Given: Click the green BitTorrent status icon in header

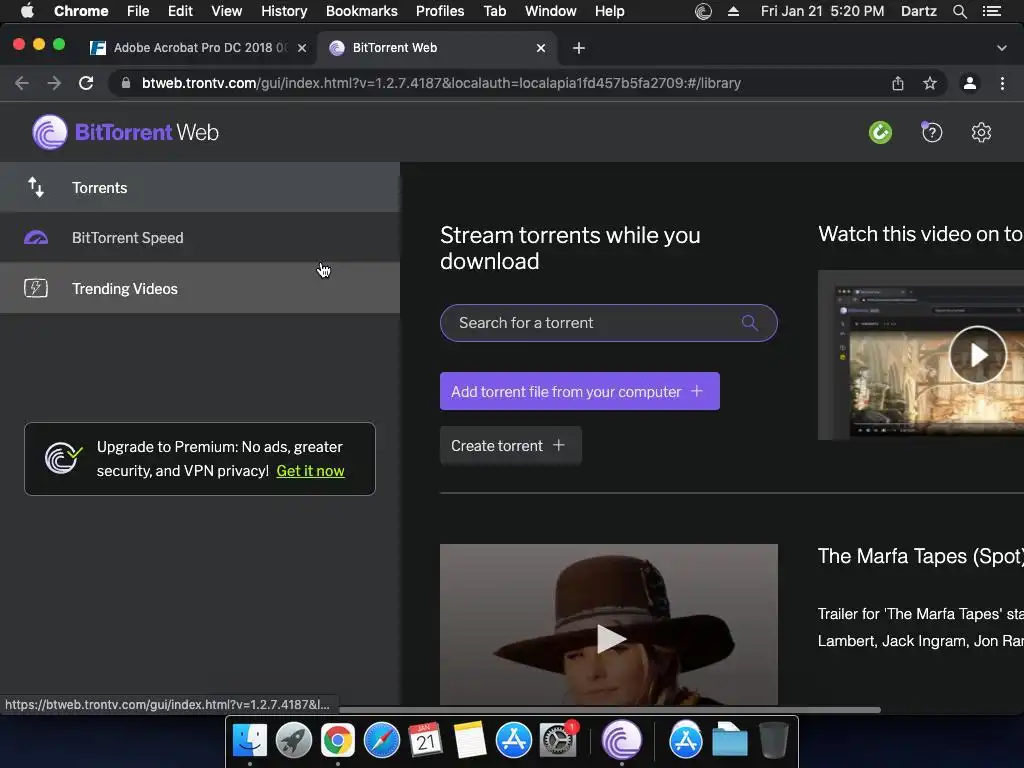Looking at the screenshot, I should 880,133.
